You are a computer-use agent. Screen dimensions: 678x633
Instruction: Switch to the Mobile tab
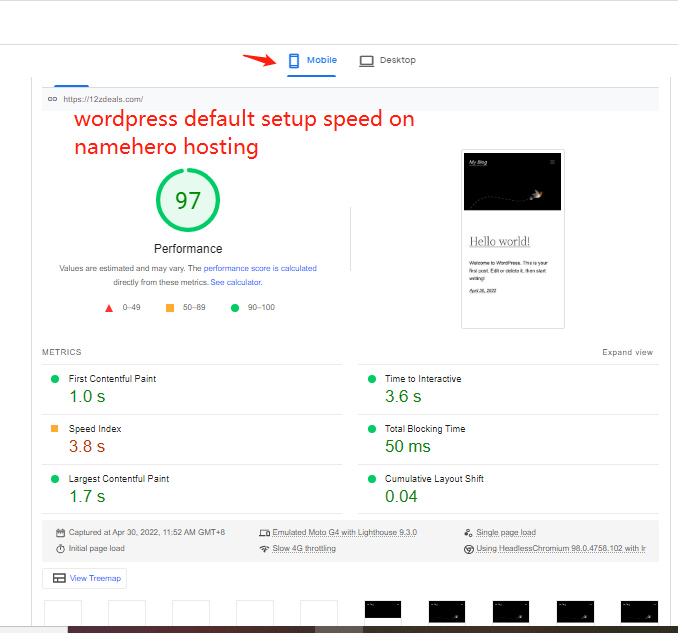pos(312,60)
